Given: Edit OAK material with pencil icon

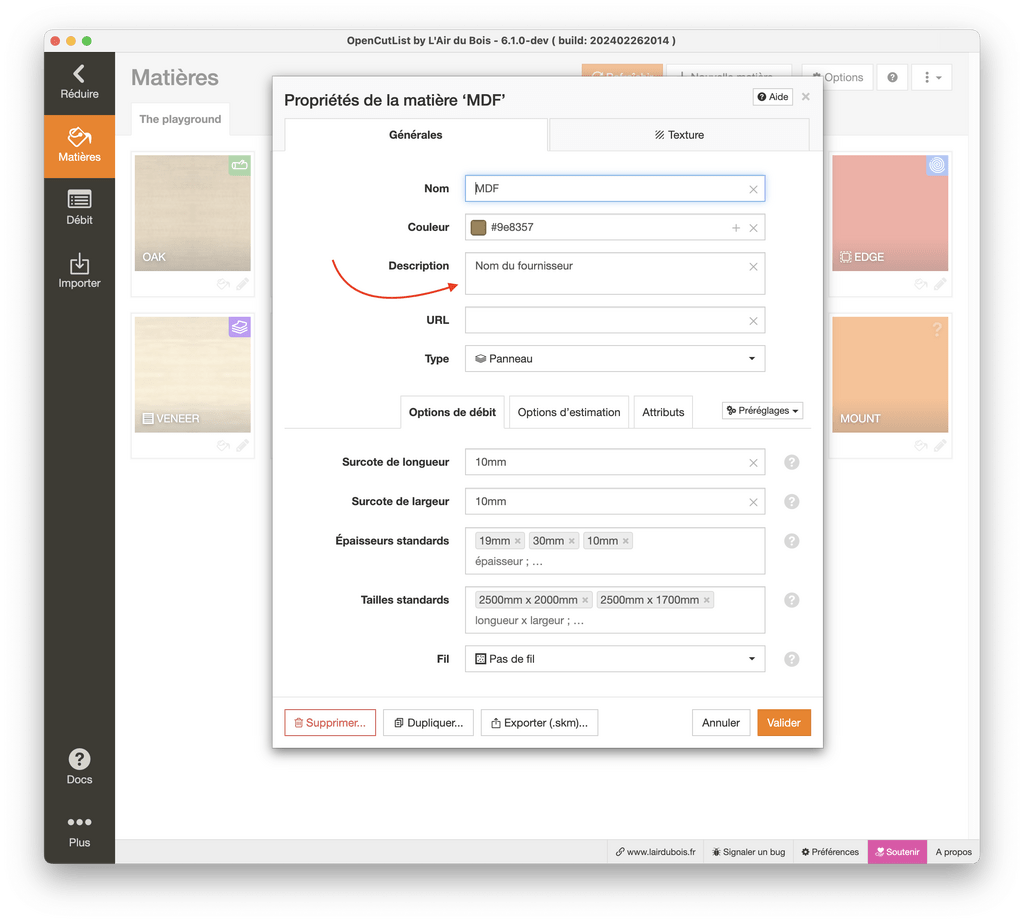Looking at the screenshot, I should (242, 284).
